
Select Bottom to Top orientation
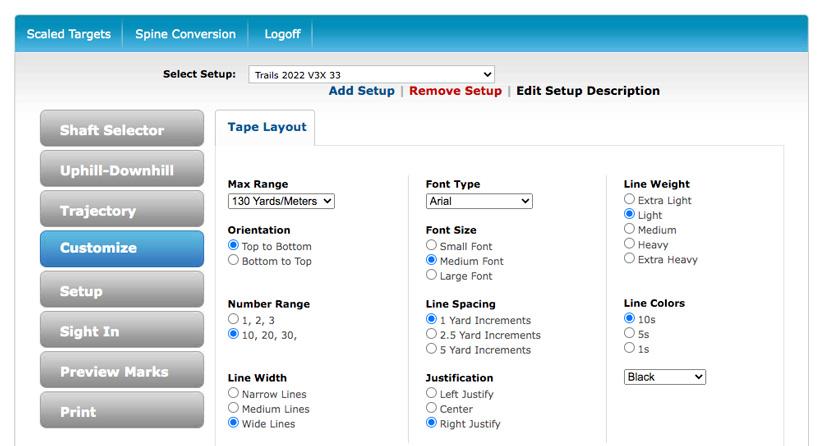click(234, 261)
